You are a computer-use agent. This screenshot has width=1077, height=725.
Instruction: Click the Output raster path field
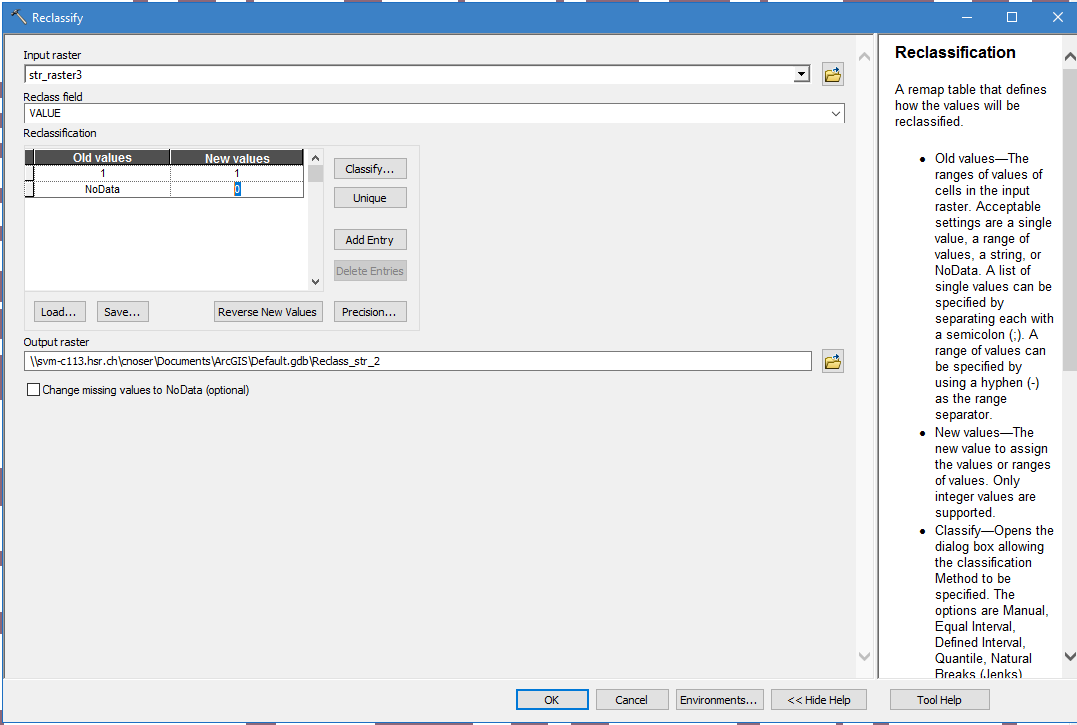coord(417,361)
